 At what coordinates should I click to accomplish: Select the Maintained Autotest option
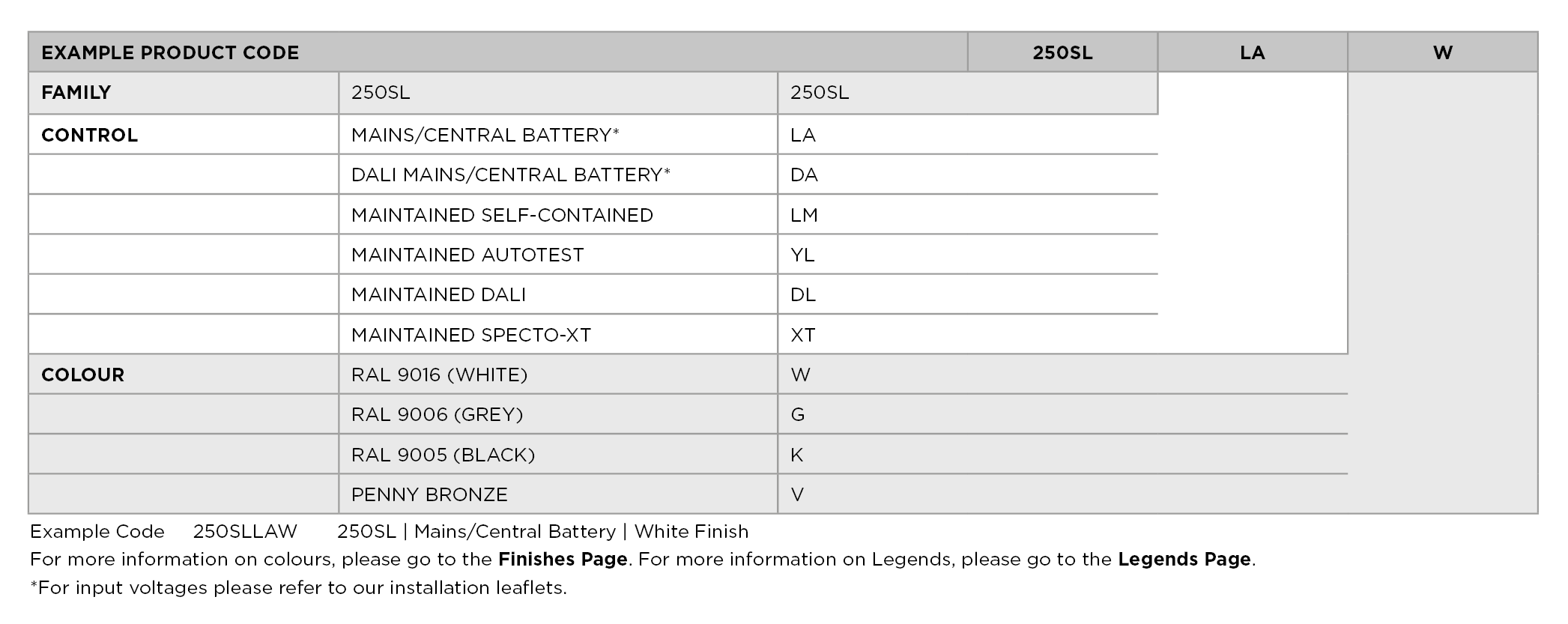(467, 255)
